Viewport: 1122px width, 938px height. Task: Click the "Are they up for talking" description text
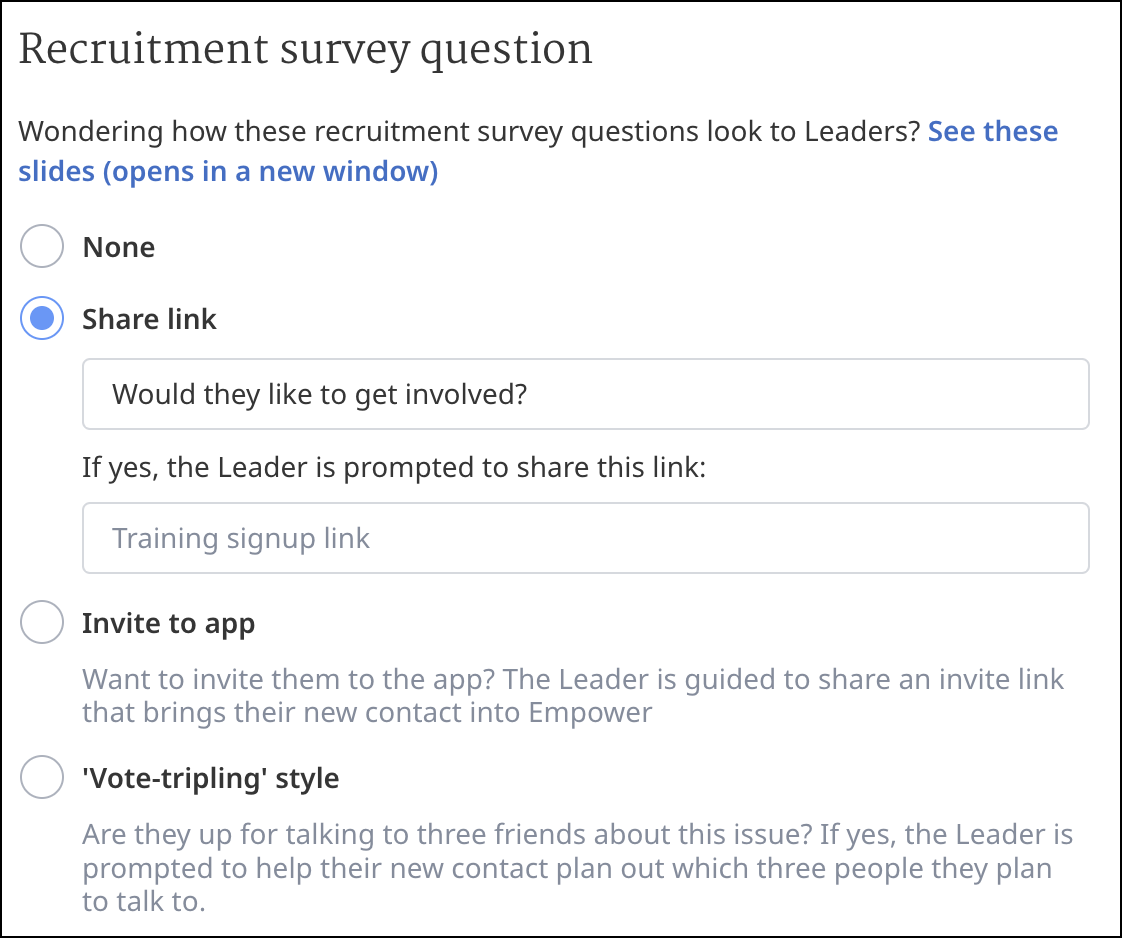point(577,833)
